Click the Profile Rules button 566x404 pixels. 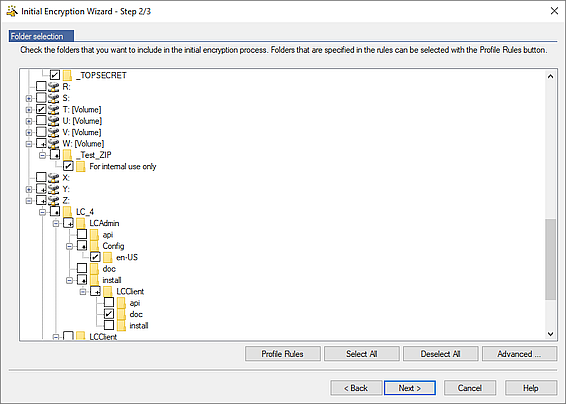pyautogui.click(x=283, y=354)
